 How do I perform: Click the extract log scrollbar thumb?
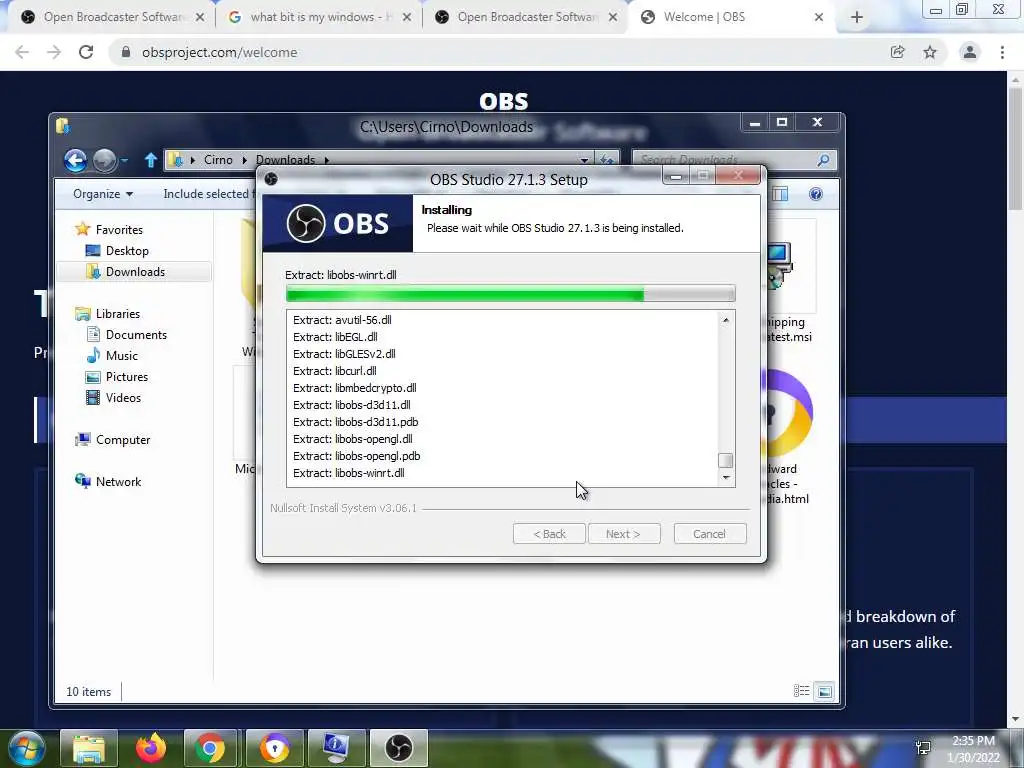point(726,460)
